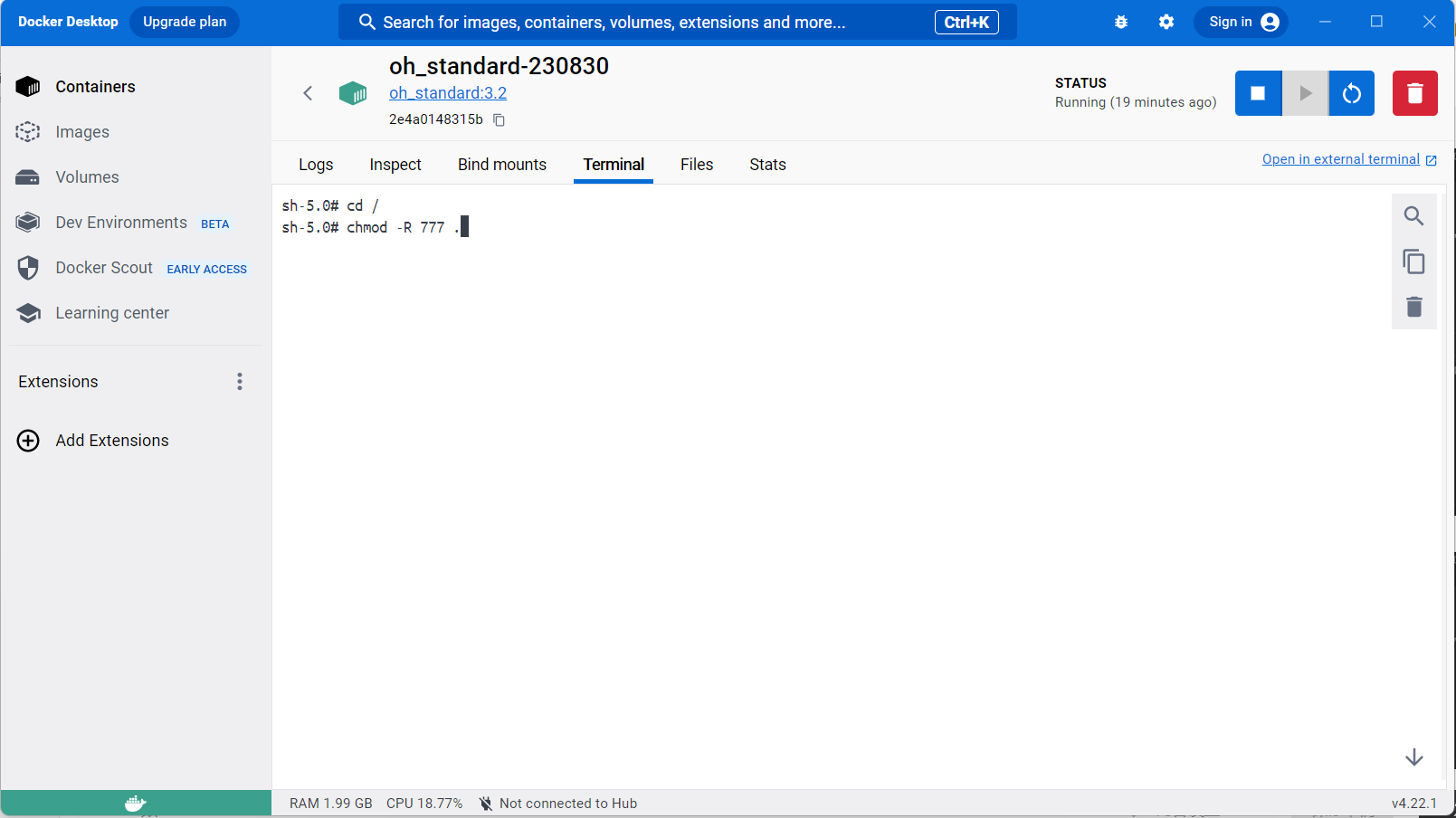Copy the terminal contents to clipboard
The width and height of the screenshot is (1456, 818).
pos(1413,262)
